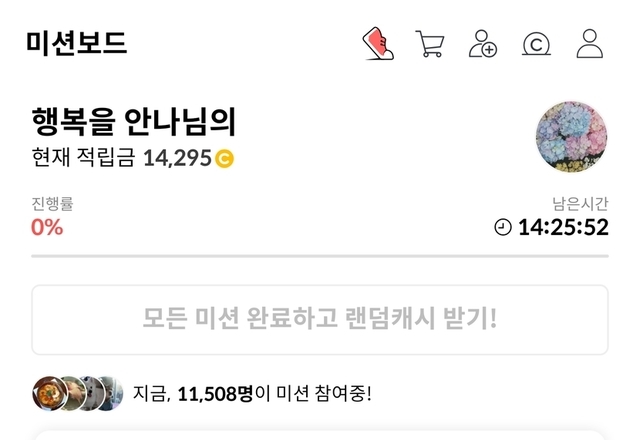Image resolution: width=640 pixels, height=440 pixels.
Task: Tap the 행복을 안나님의 username heading
Action: (134, 122)
